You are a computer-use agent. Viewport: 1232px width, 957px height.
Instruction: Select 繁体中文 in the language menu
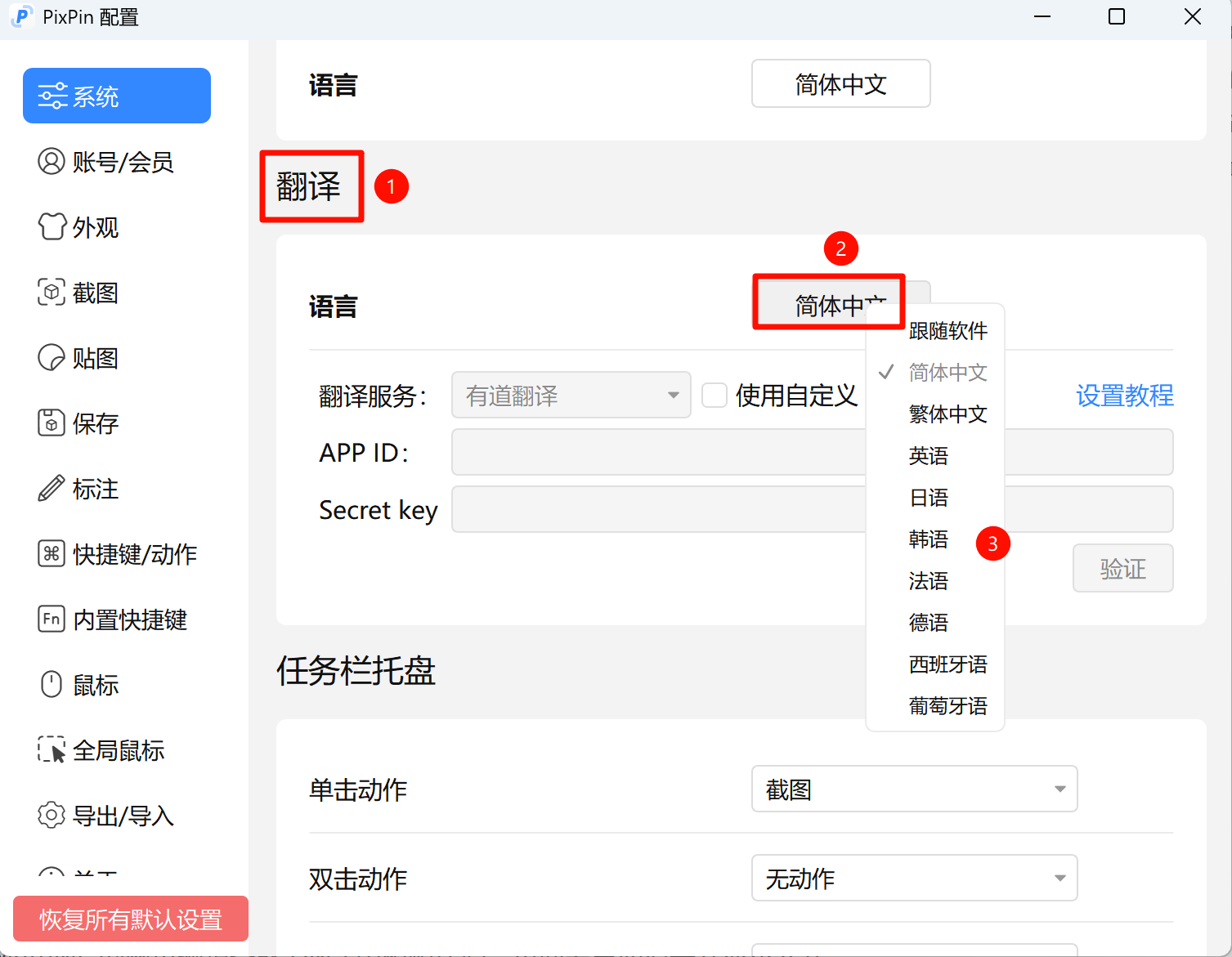tap(948, 414)
